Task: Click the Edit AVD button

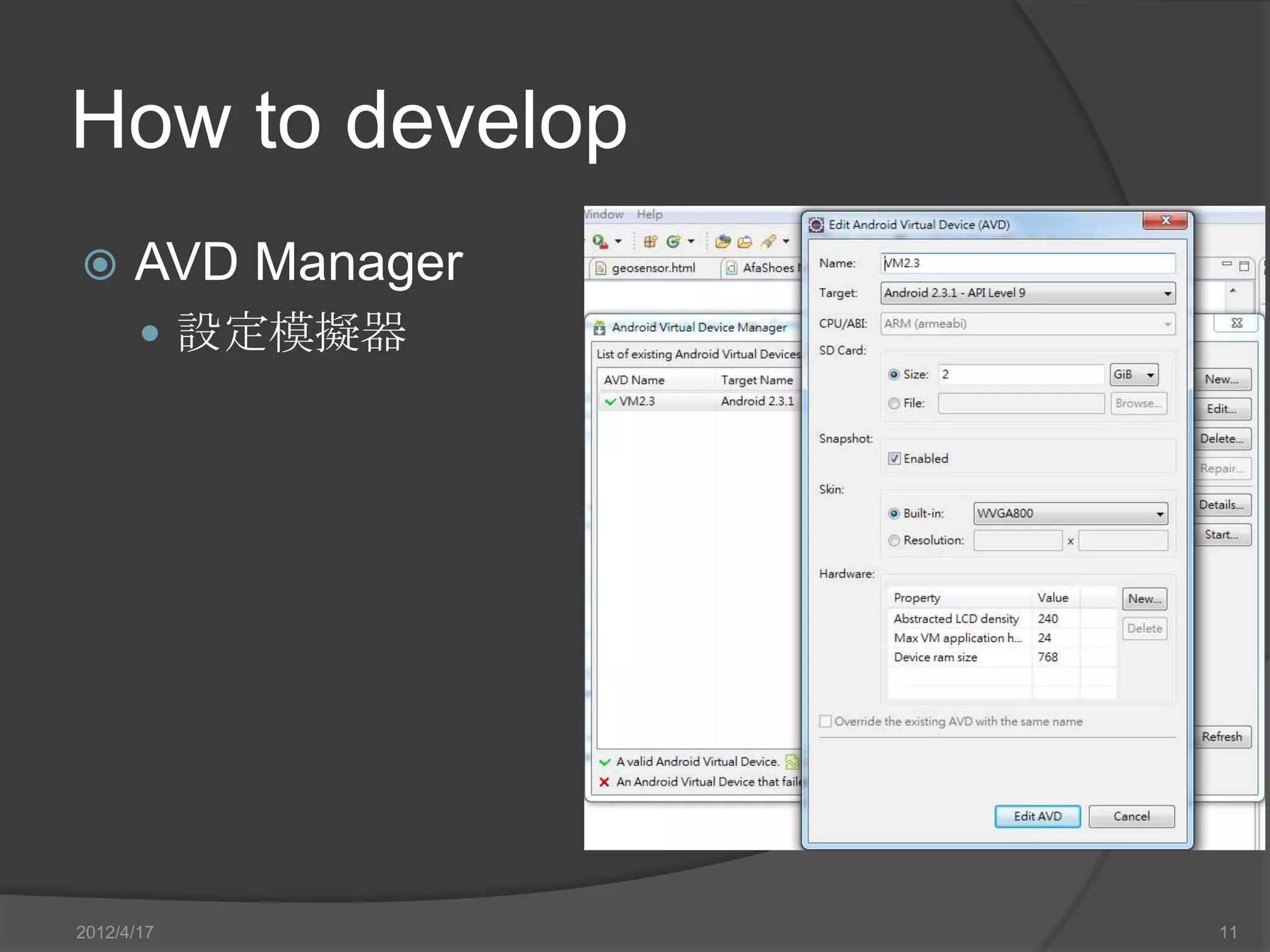Action: click(x=1037, y=816)
